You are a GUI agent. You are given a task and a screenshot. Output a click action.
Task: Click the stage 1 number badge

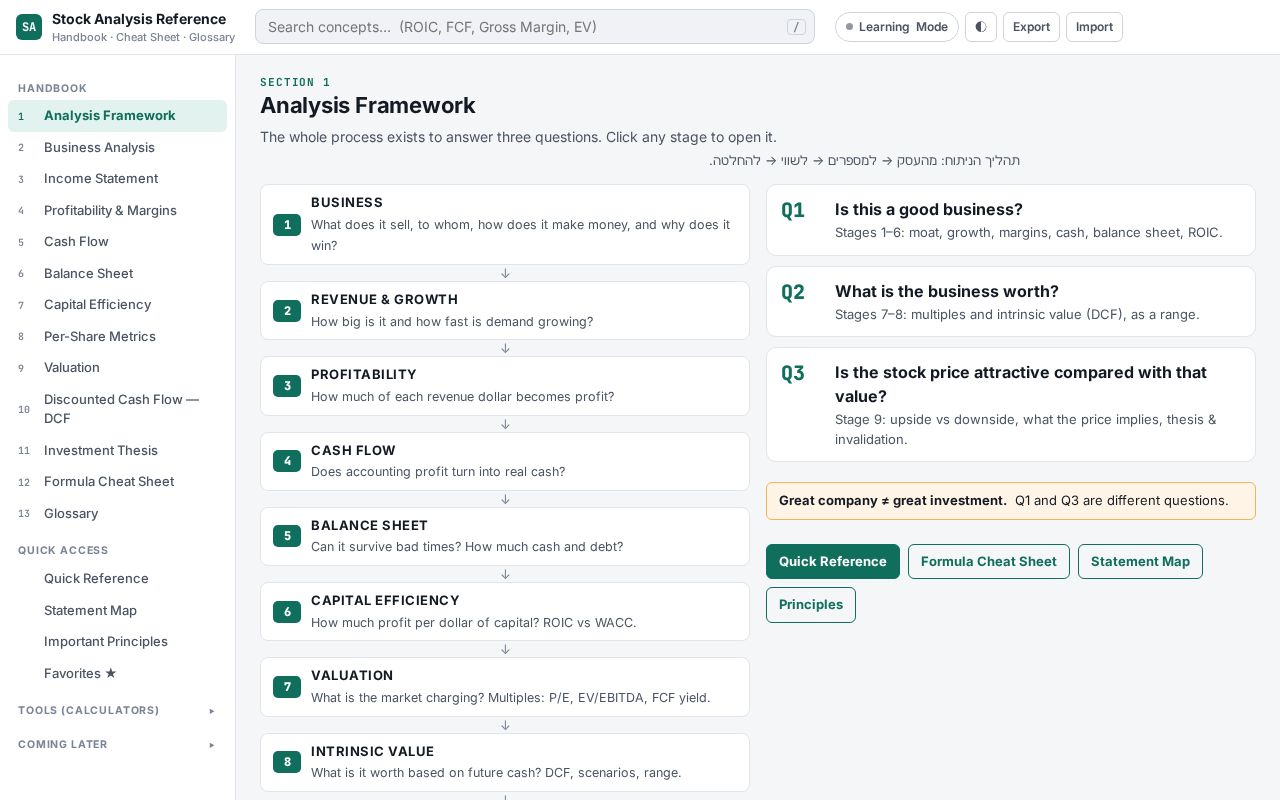tap(287, 225)
